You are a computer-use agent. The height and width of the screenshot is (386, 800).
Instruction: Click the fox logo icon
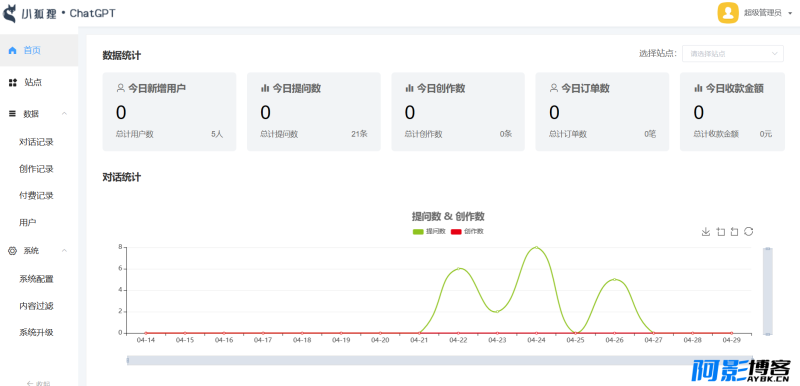(10, 13)
